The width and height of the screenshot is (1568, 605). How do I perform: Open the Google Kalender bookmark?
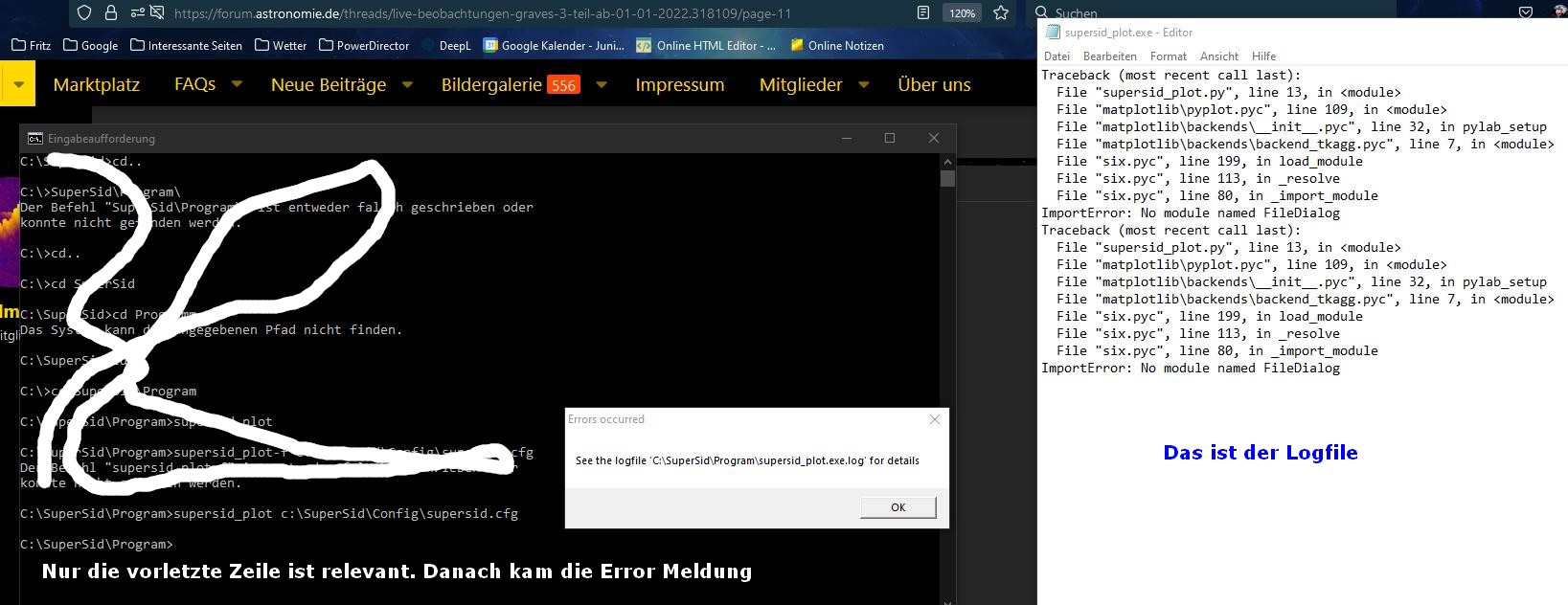[x=554, y=45]
